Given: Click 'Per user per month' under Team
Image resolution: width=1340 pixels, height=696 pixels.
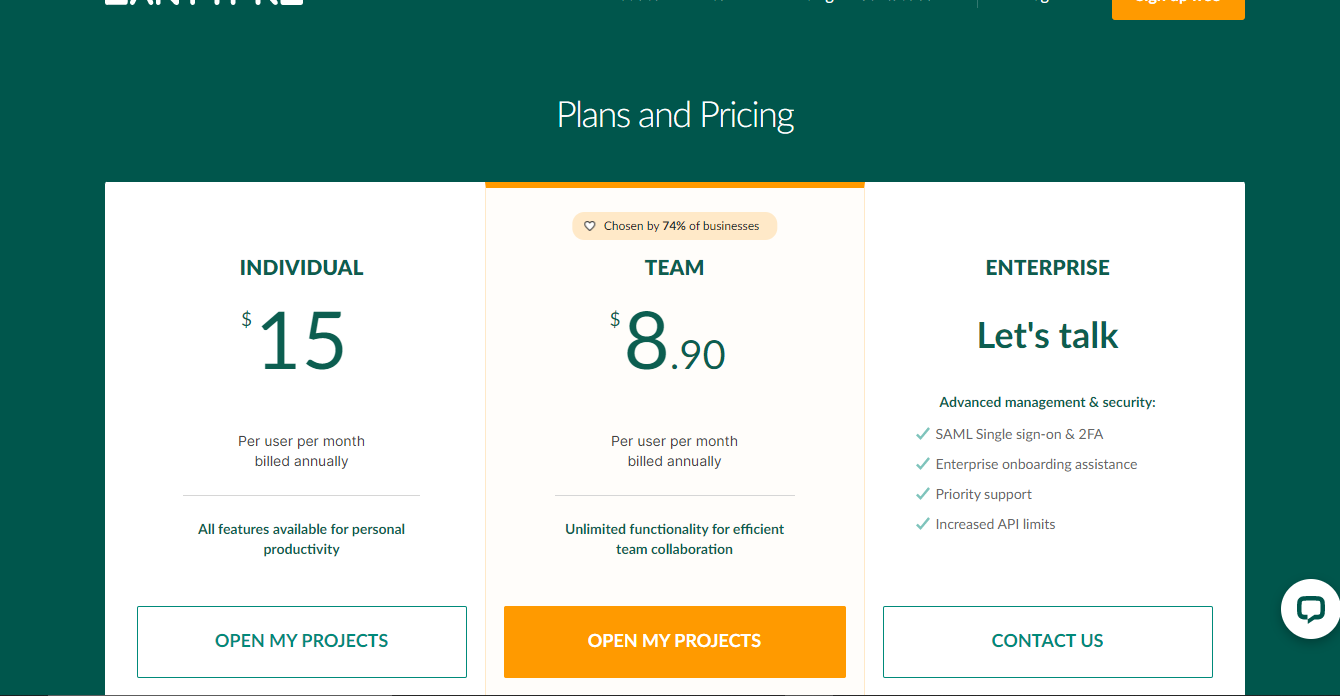Looking at the screenshot, I should (675, 441).
